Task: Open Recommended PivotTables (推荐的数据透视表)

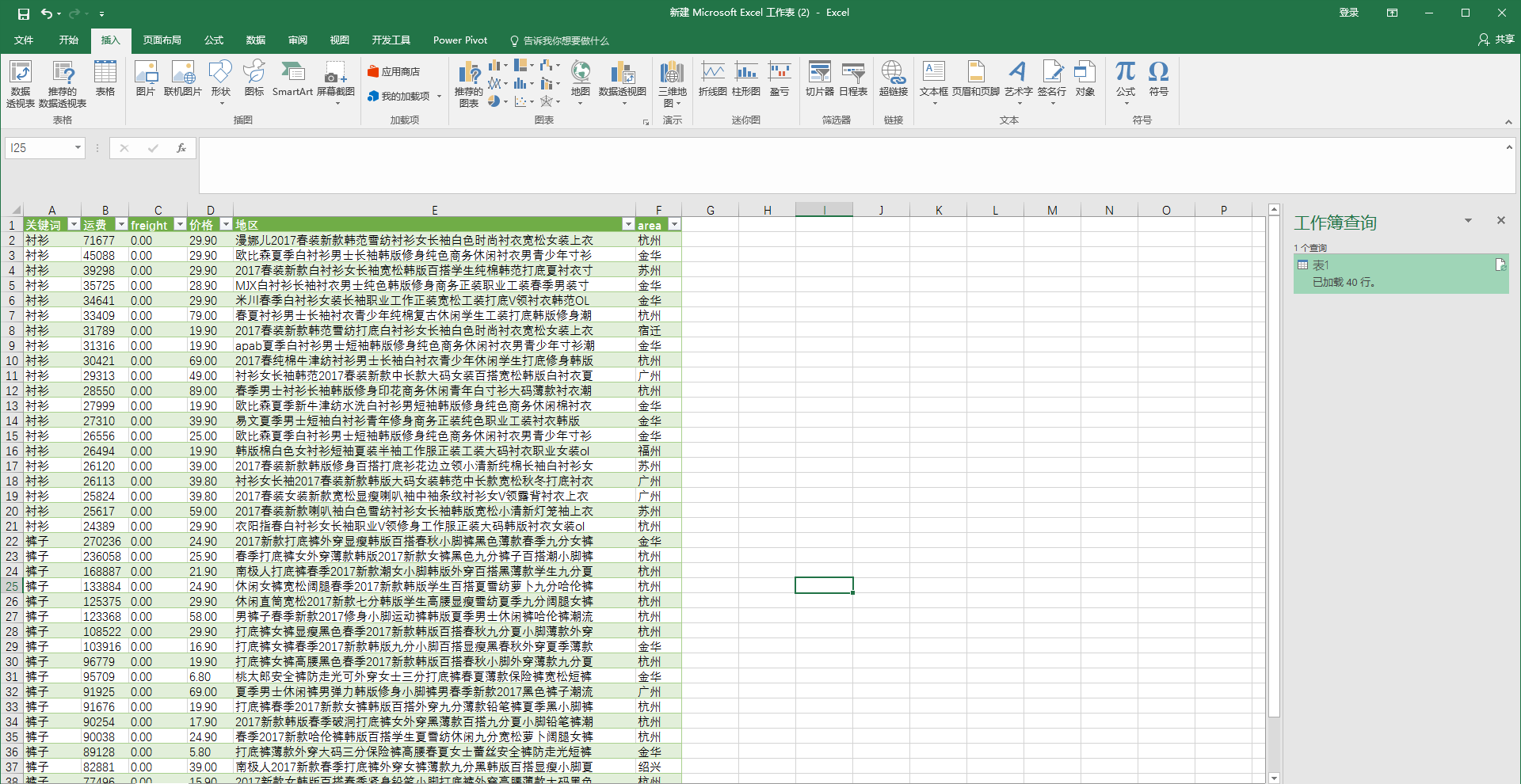Action: click(x=63, y=83)
